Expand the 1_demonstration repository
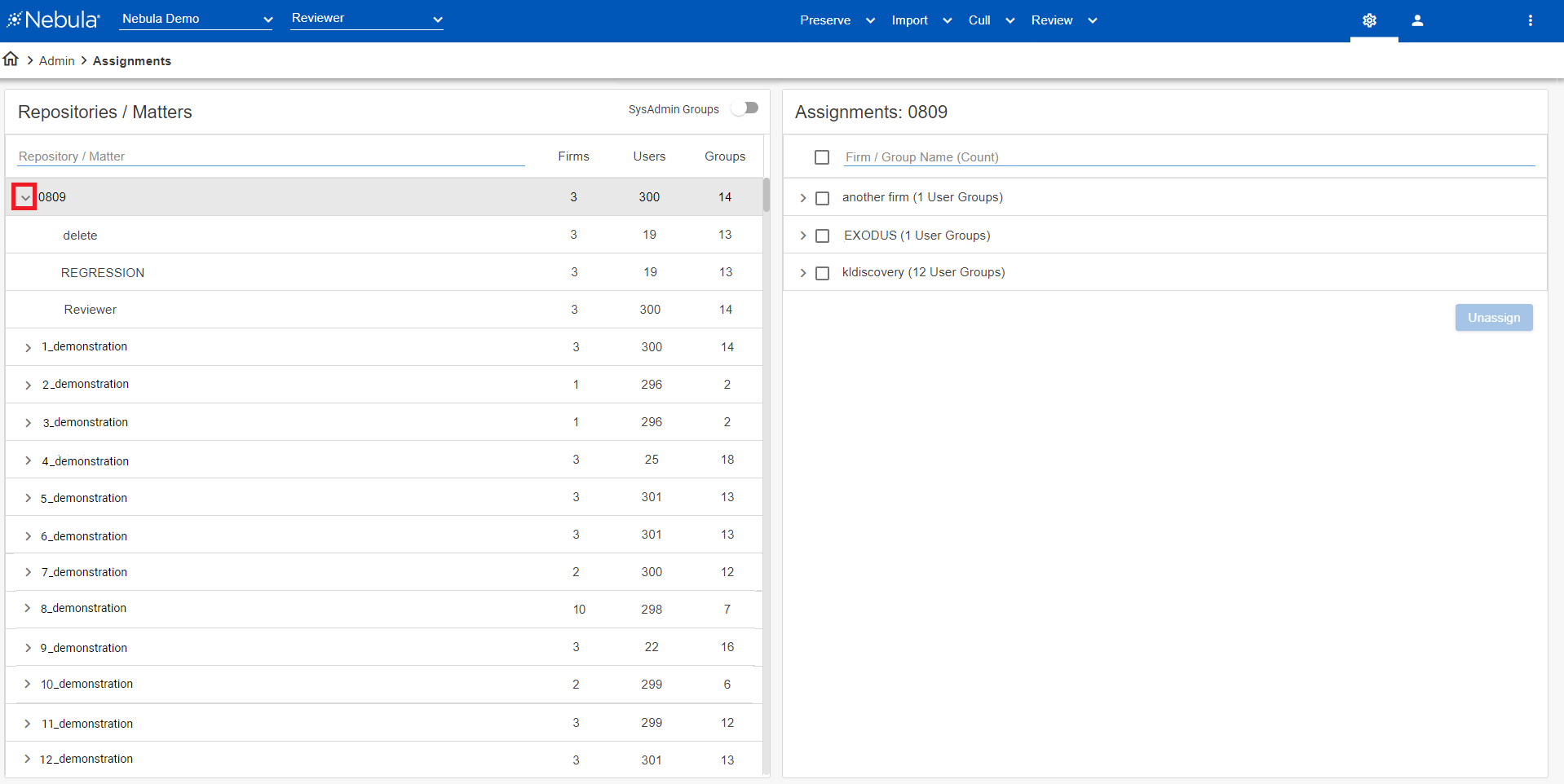Screen dimensions: 1564x784 click(28, 346)
